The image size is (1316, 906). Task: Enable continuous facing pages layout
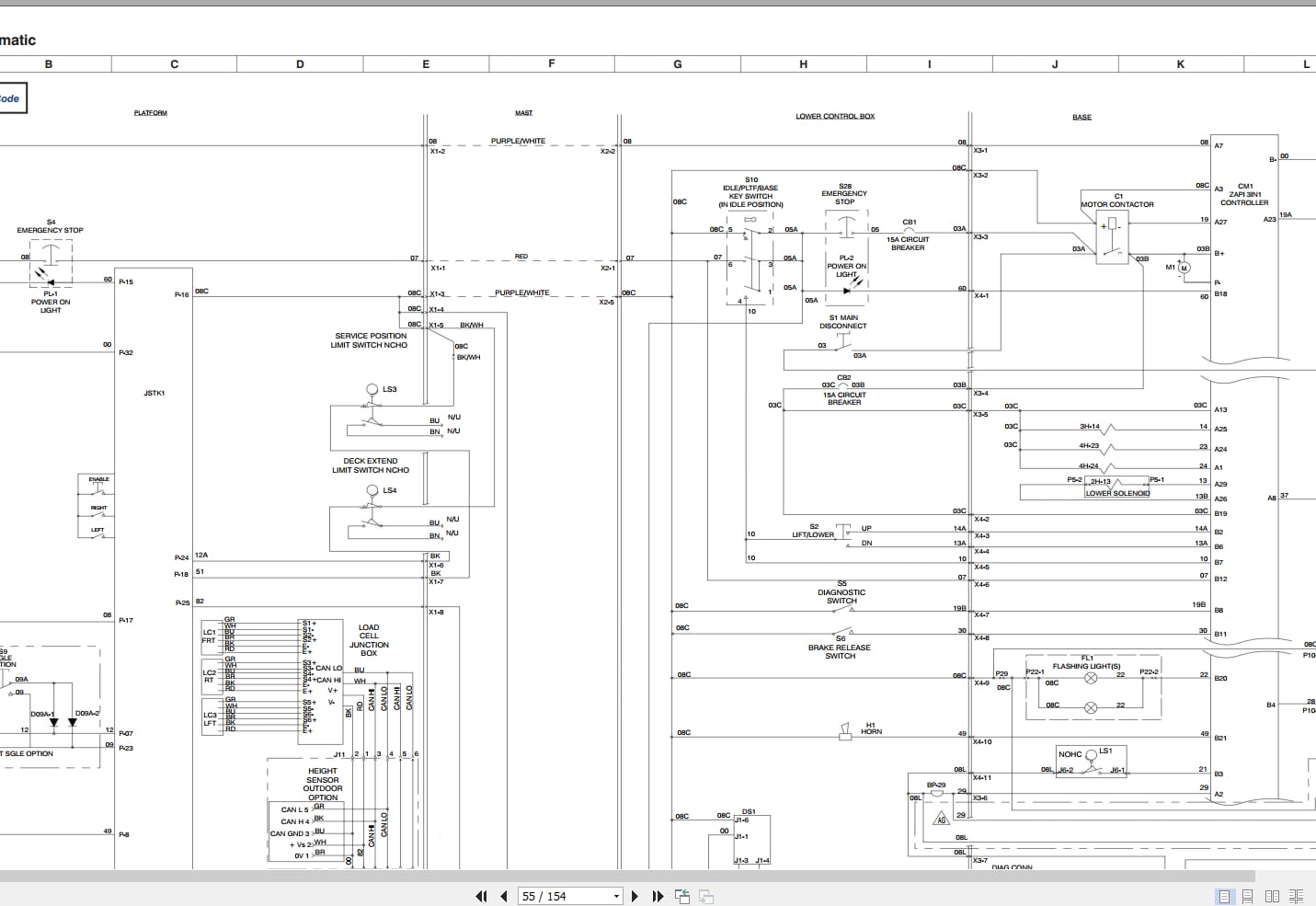[1297, 896]
